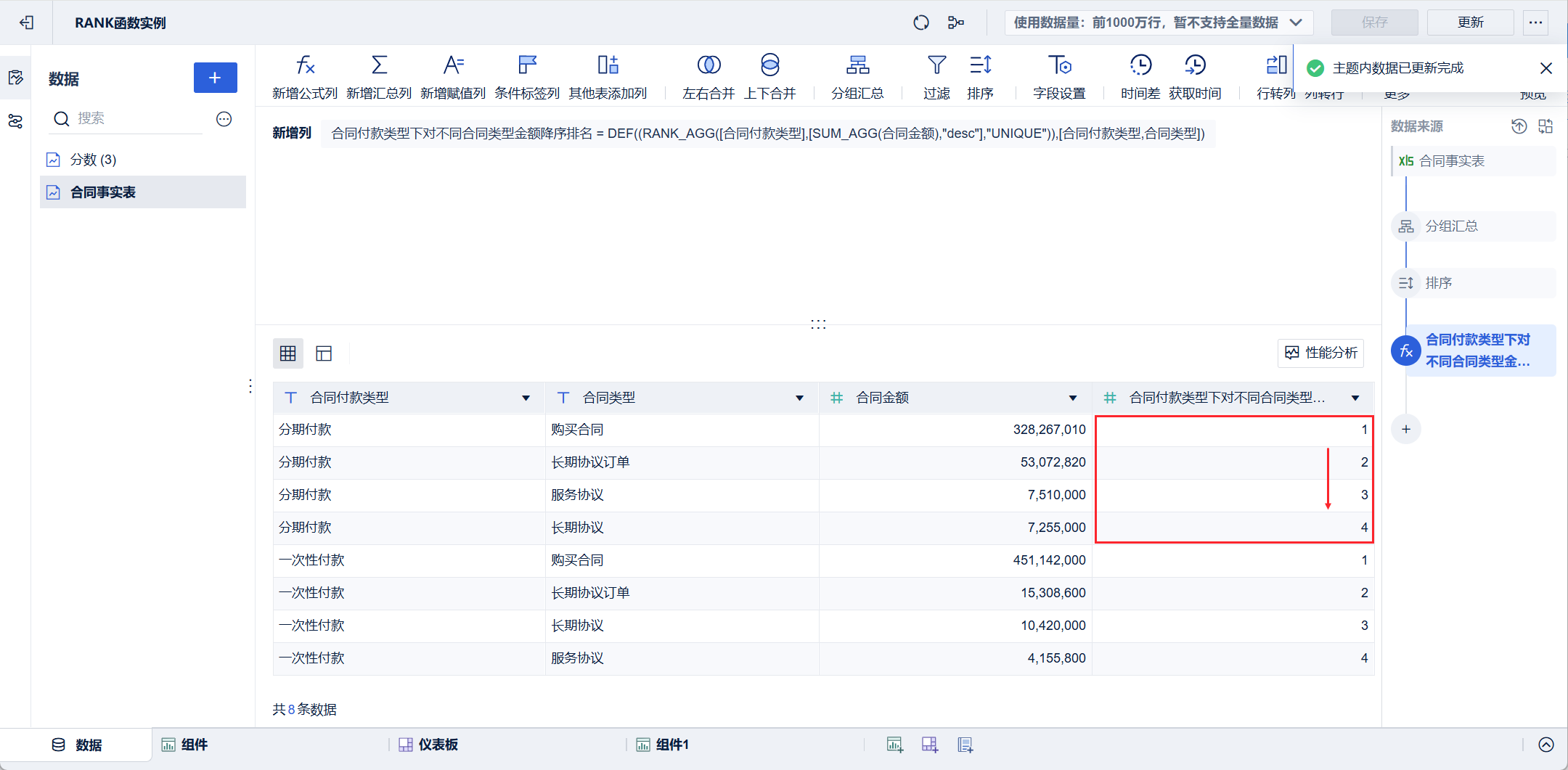Click the cell 328,267,010

point(955,430)
